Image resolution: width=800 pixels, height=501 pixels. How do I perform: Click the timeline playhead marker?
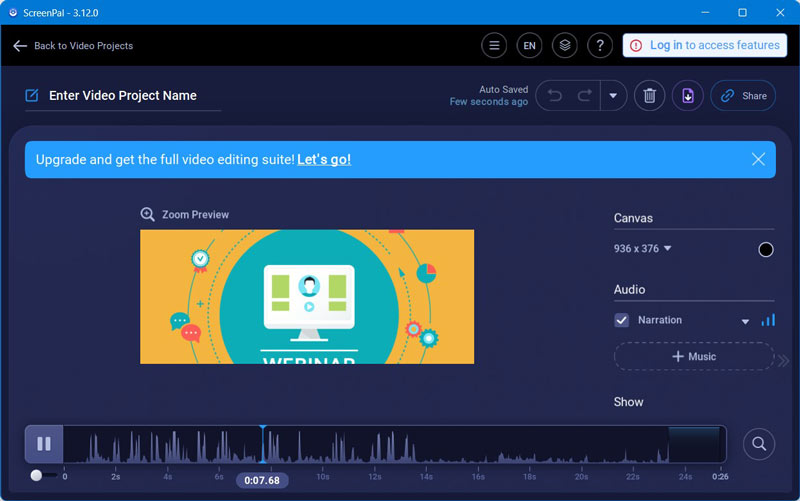[262, 444]
